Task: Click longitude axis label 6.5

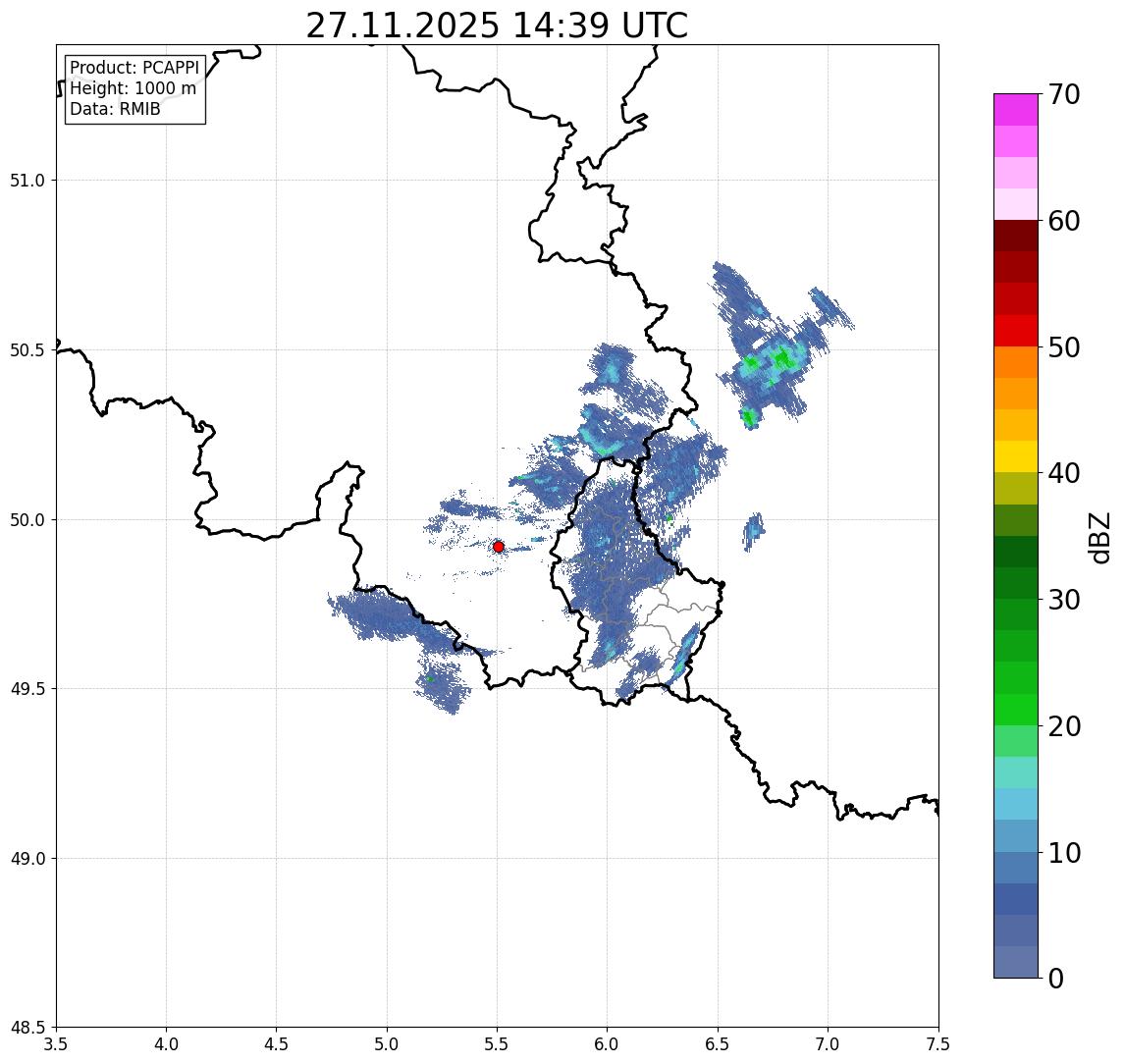Action: (718, 1044)
